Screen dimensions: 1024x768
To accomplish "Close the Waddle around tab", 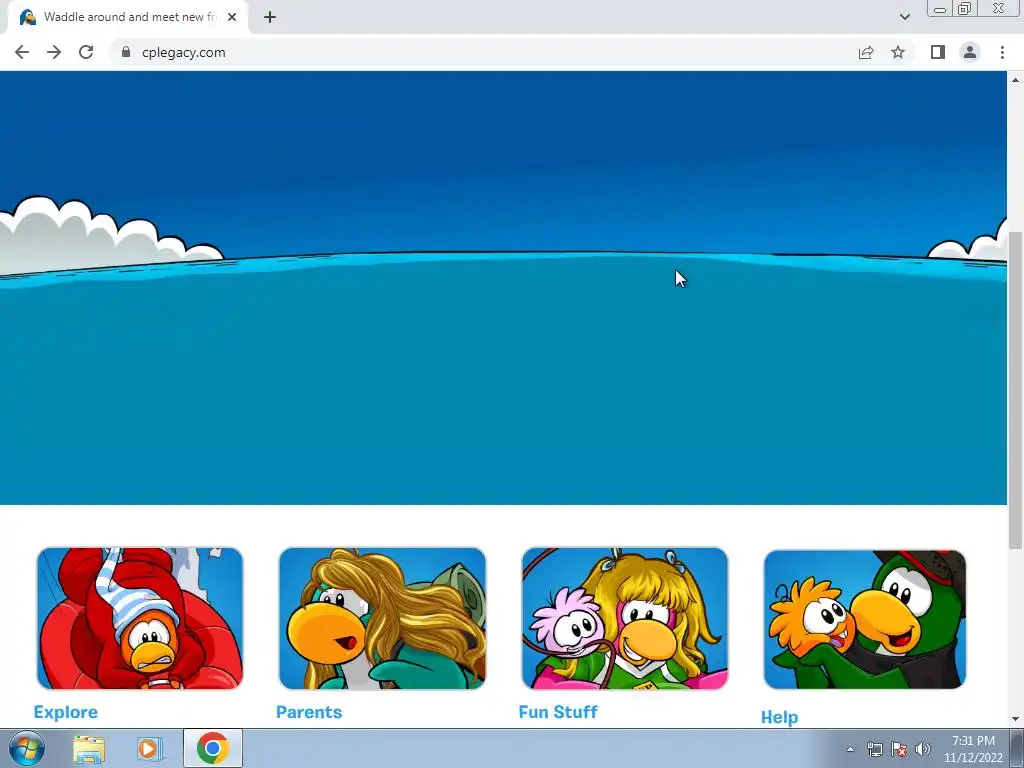I will click(232, 17).
